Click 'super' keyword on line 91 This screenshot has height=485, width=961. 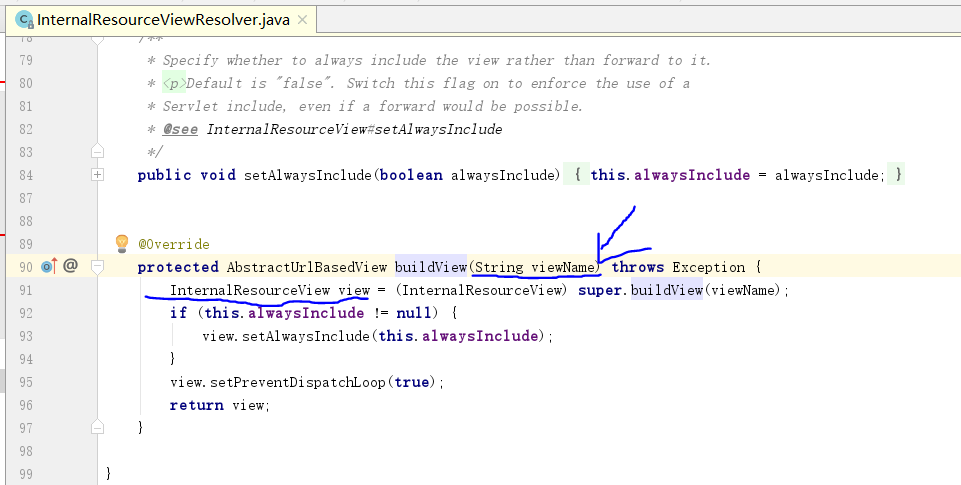[601, 290]
